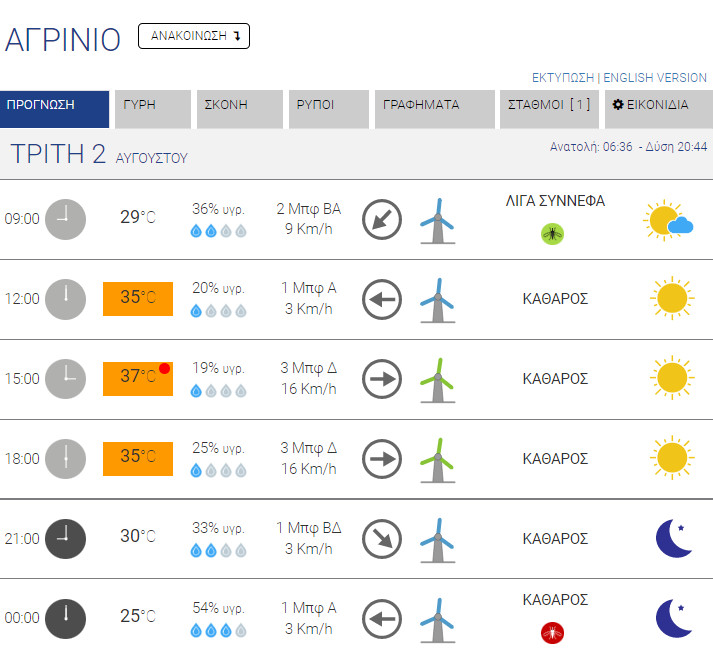Switch to ENGLISH VERSION

point(655,78)
